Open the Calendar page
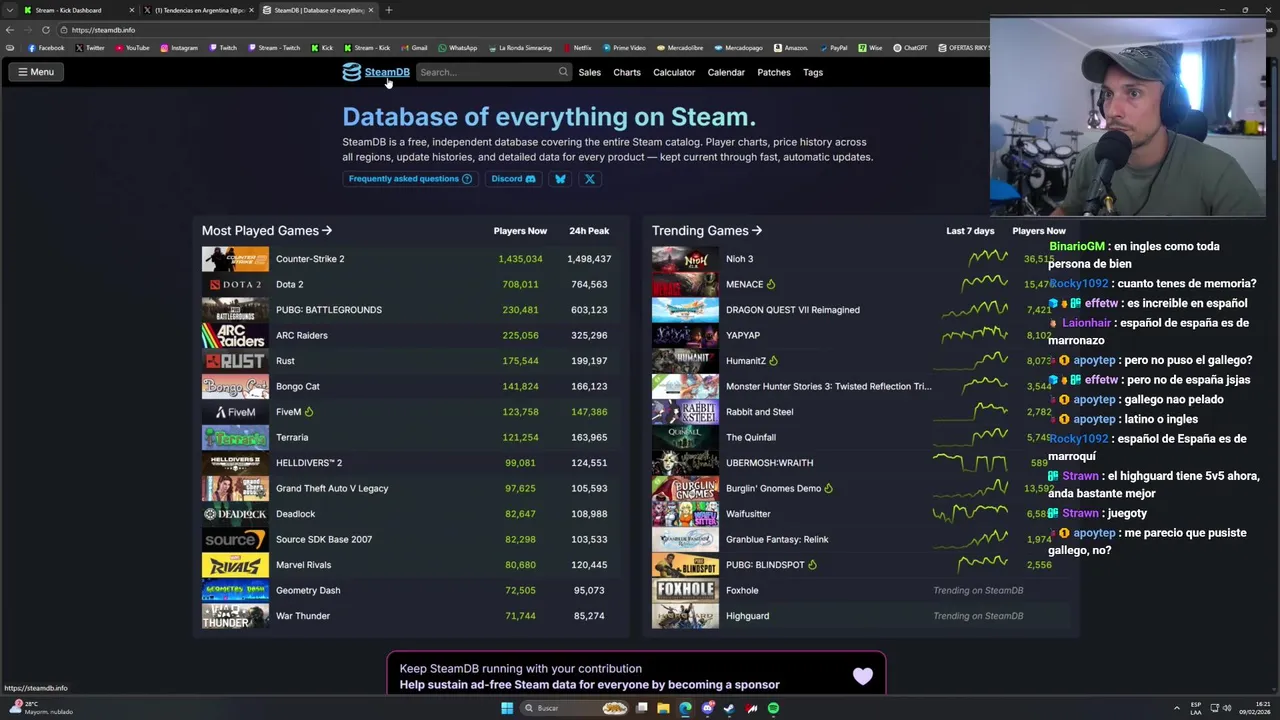This screenshot has width=1280, height=720. click(x=726, y=72)
